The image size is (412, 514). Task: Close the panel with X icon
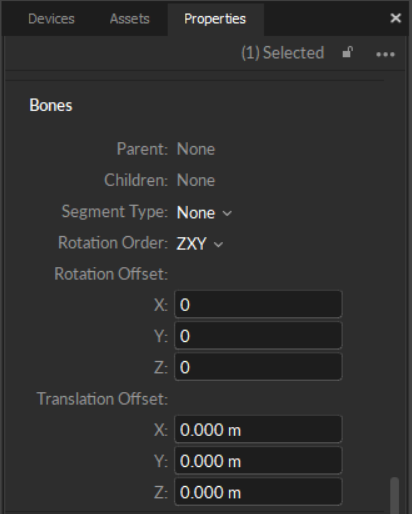pos(395,18)
